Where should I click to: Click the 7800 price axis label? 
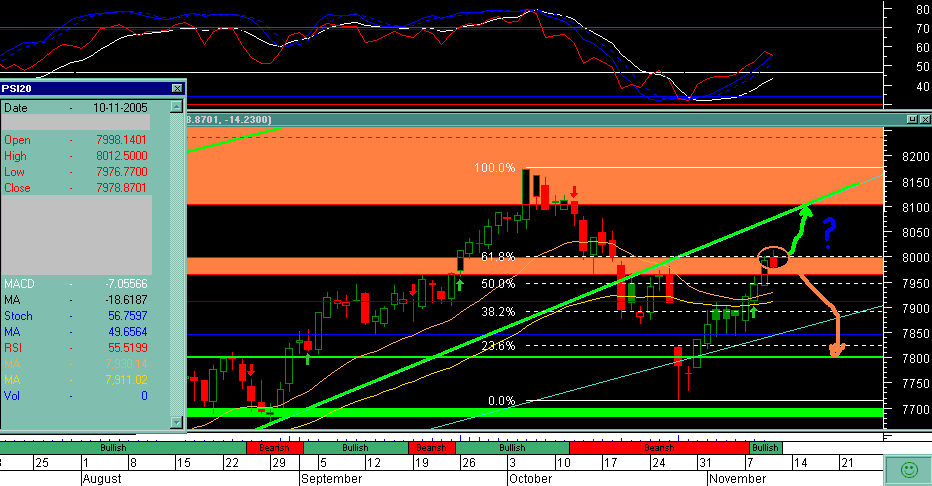[915, 359]
